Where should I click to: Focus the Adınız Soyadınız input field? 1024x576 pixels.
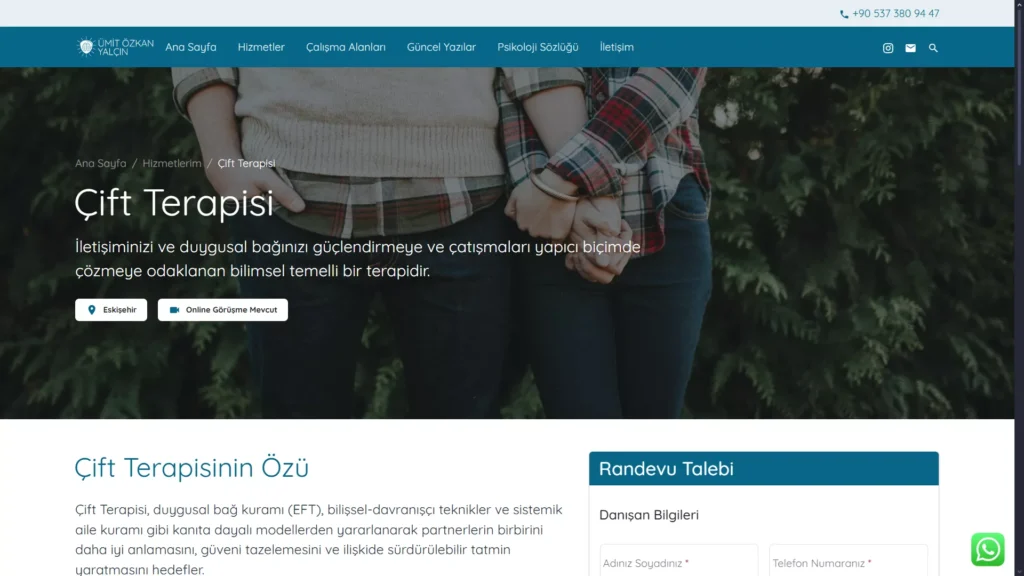pyautogui.click(x=679, y=560)
